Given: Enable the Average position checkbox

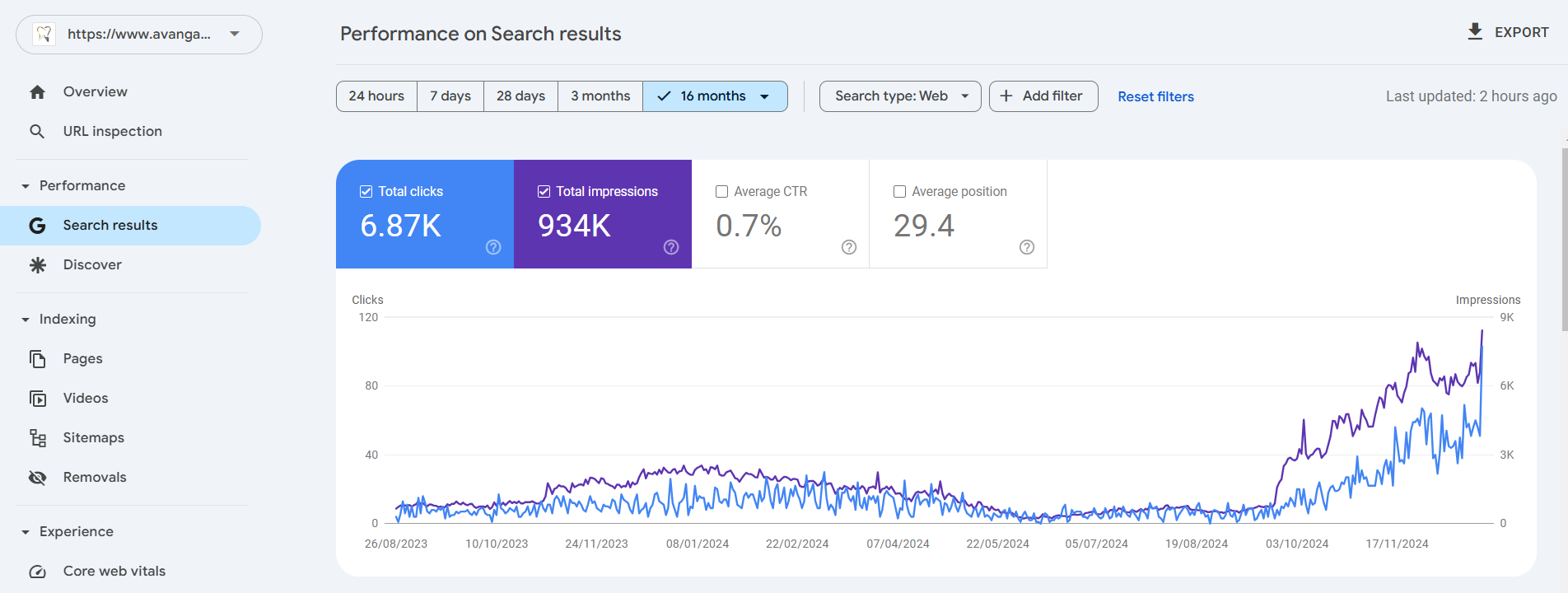Looking at the screenshot, I should tap(900, 192).
